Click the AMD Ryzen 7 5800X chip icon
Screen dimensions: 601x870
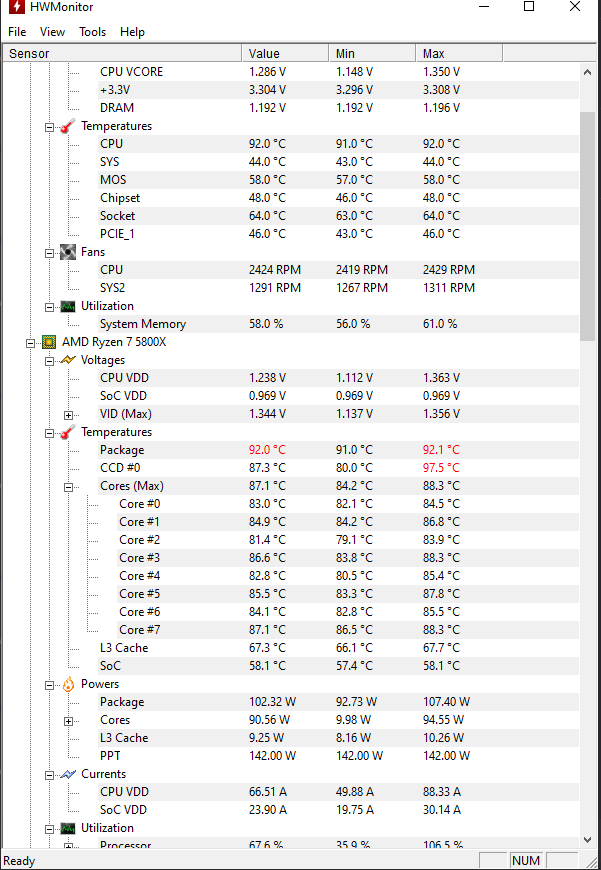pos(49,342)
